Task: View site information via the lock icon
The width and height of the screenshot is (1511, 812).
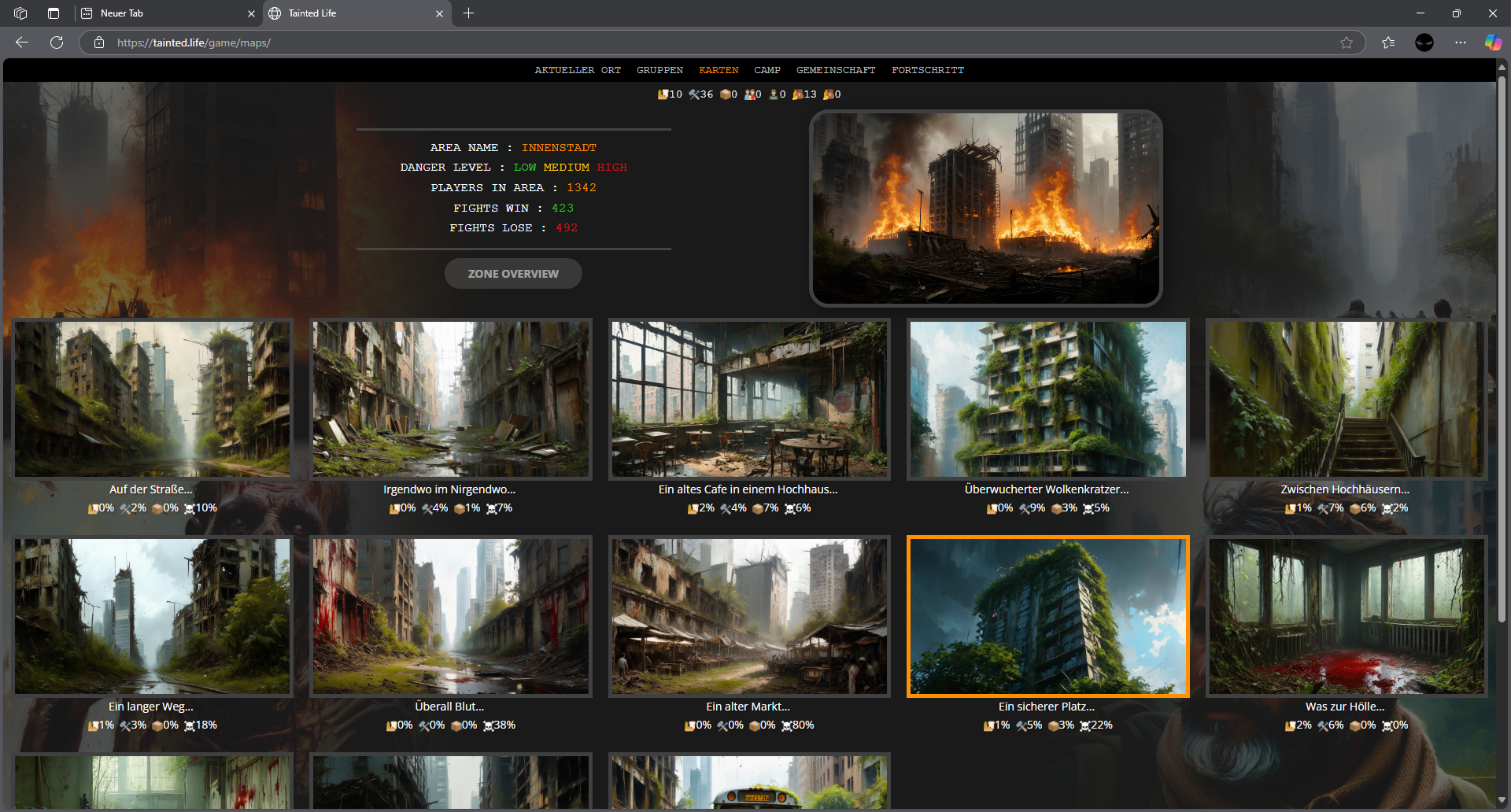Action: [x=99, y=42]
